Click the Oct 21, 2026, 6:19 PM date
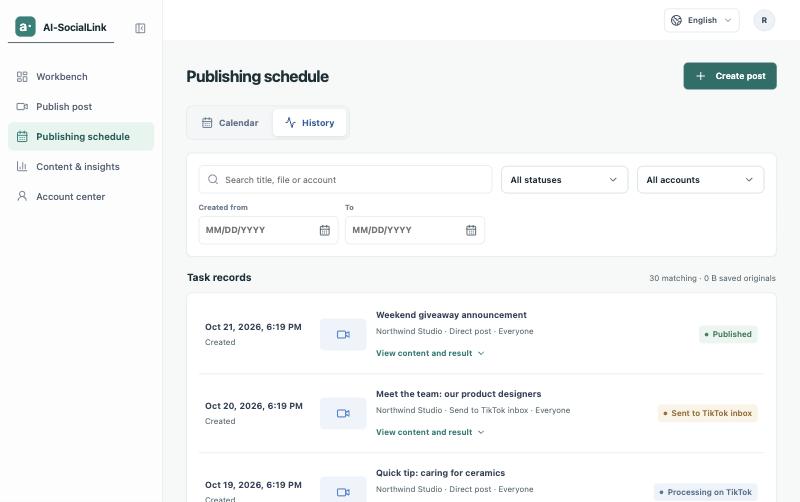The height and width of the screenshot is (502, 800). click(253, 327)
